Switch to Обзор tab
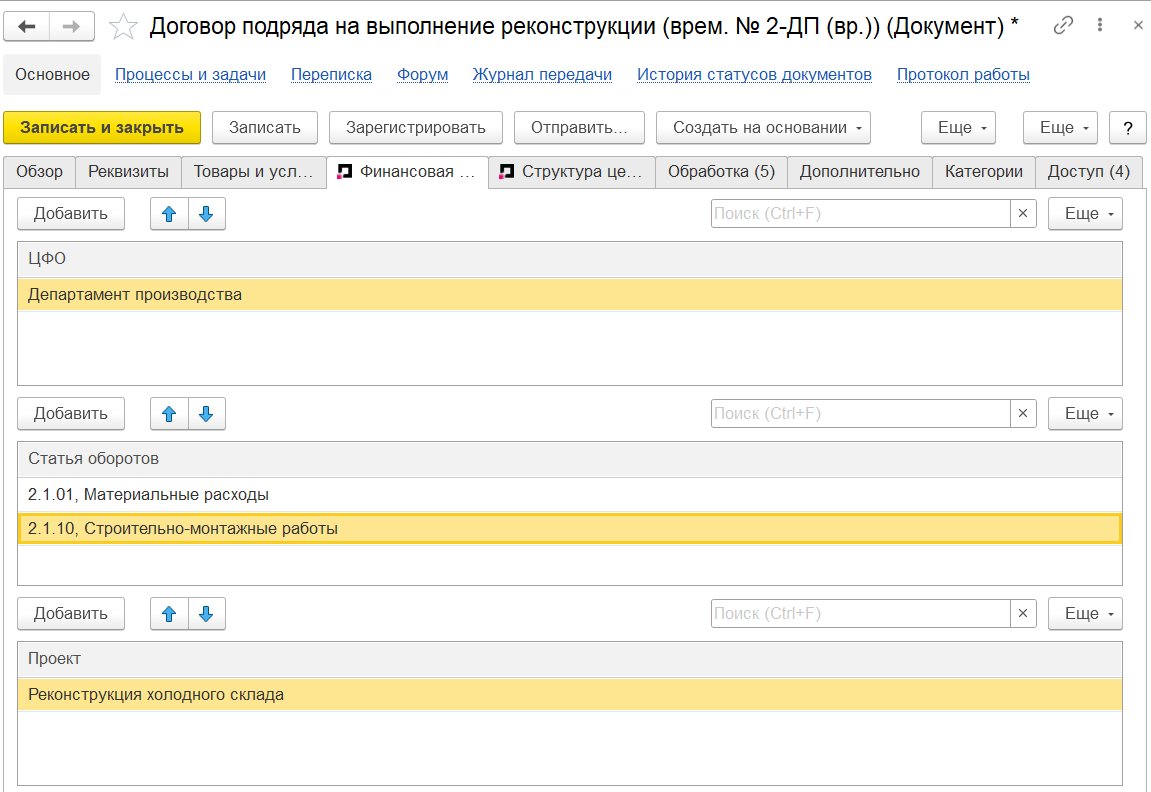1151x792 pixels. (40, 172)
